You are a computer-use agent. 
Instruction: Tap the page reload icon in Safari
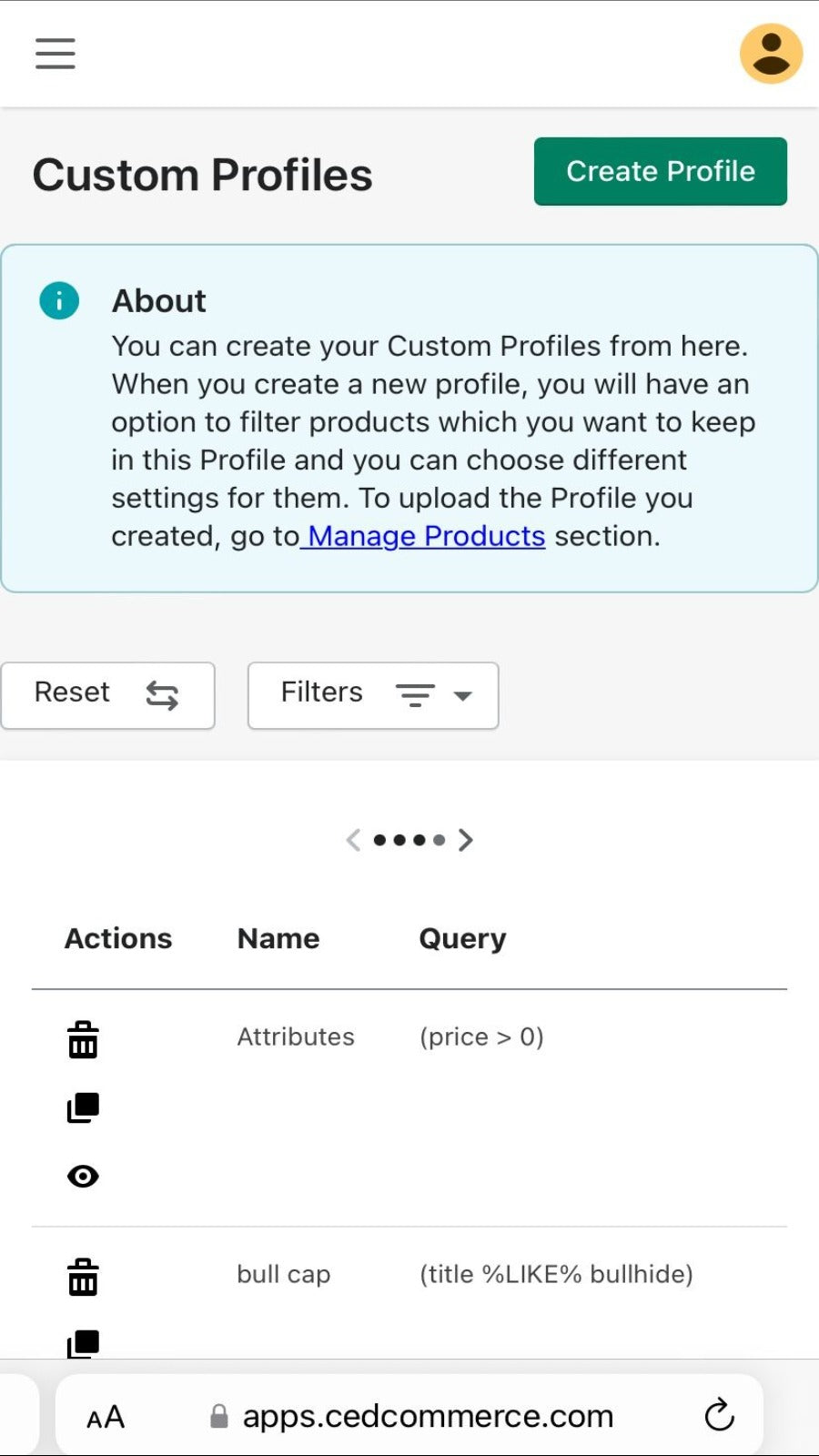click(x=719, y=1414)
